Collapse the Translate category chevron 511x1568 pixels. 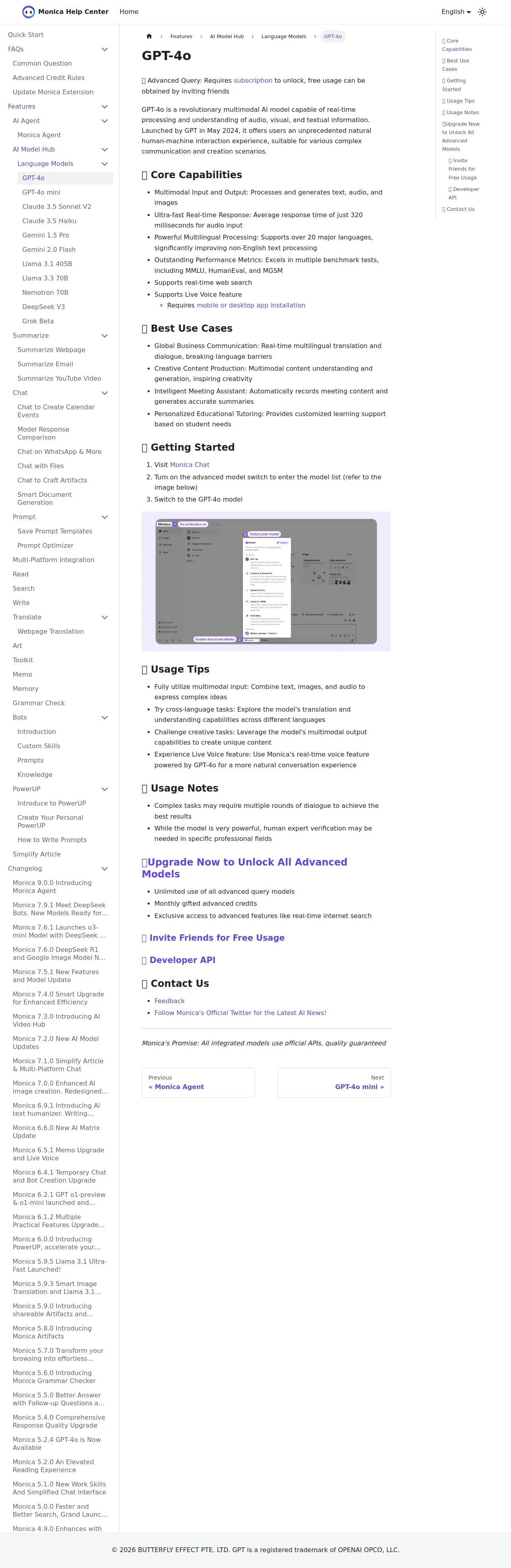[105, 617]
